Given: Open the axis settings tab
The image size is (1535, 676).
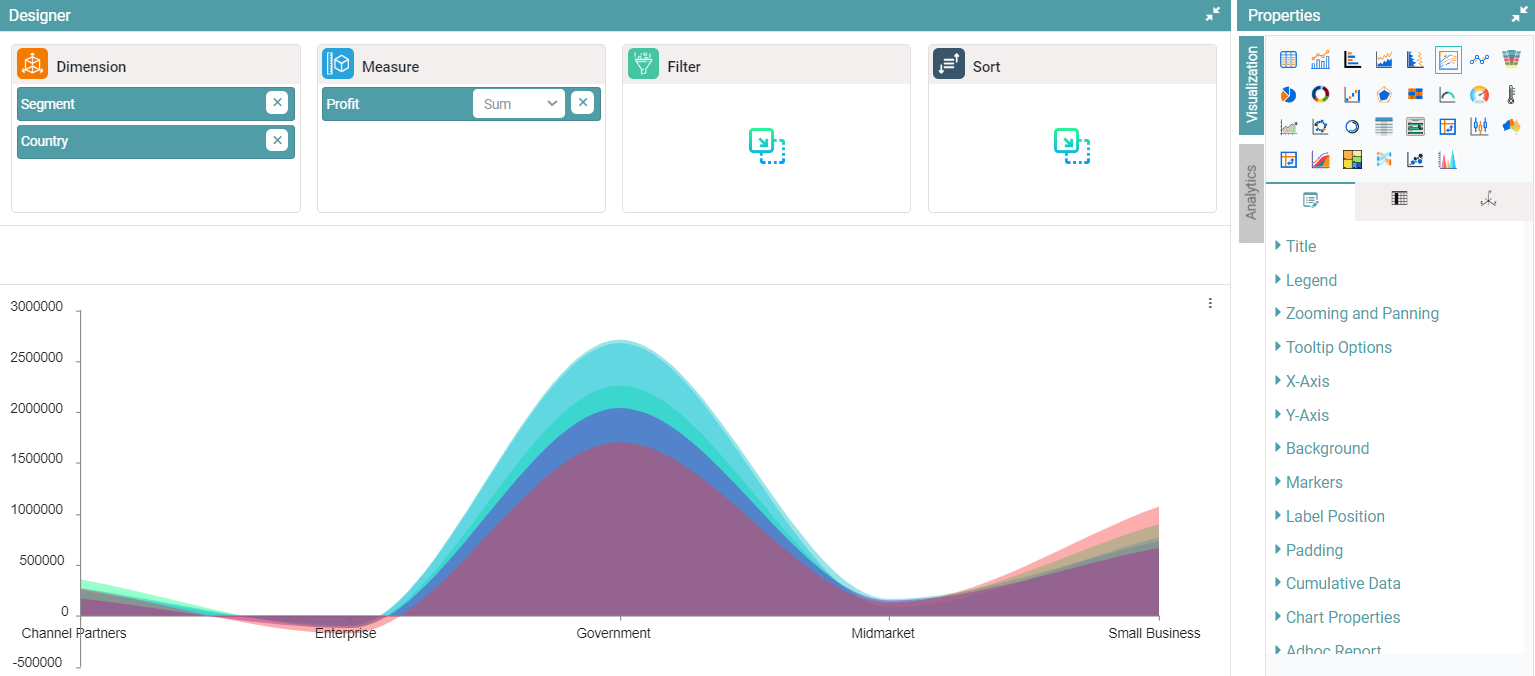Looking at the screenshot, I should pos(1488,200).
